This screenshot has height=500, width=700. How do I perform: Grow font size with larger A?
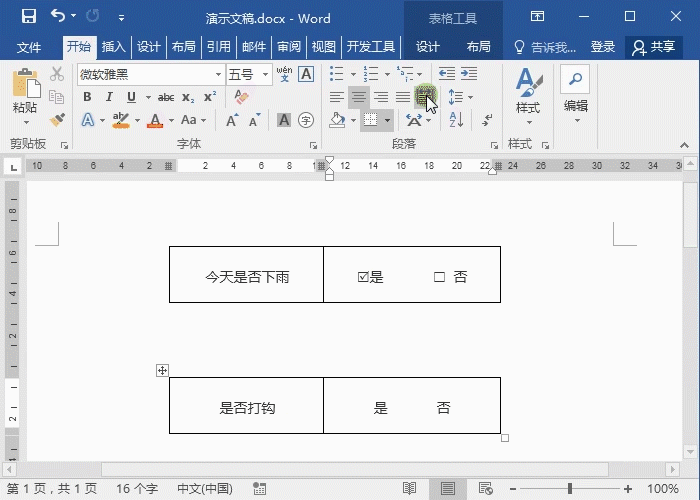click(232, 120)
